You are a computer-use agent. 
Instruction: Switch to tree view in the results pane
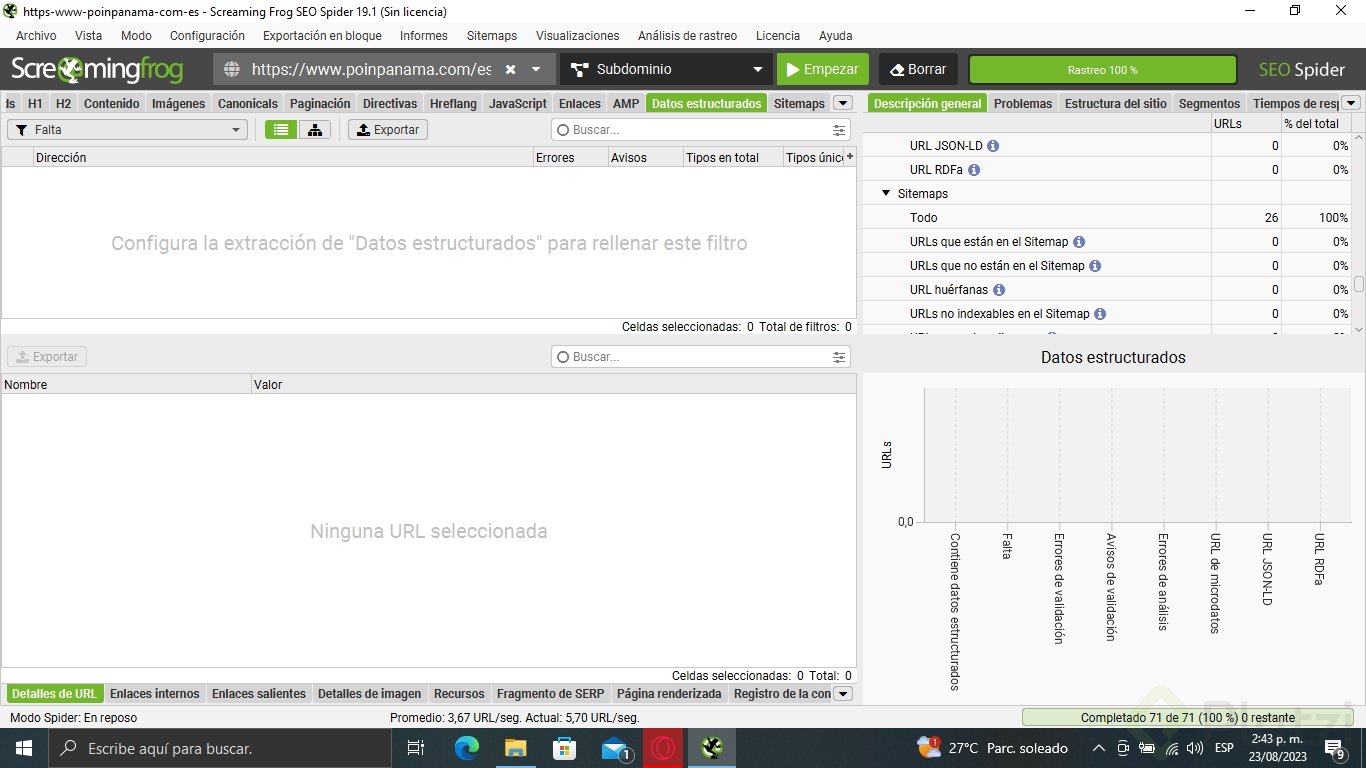[x=314, y=129]
